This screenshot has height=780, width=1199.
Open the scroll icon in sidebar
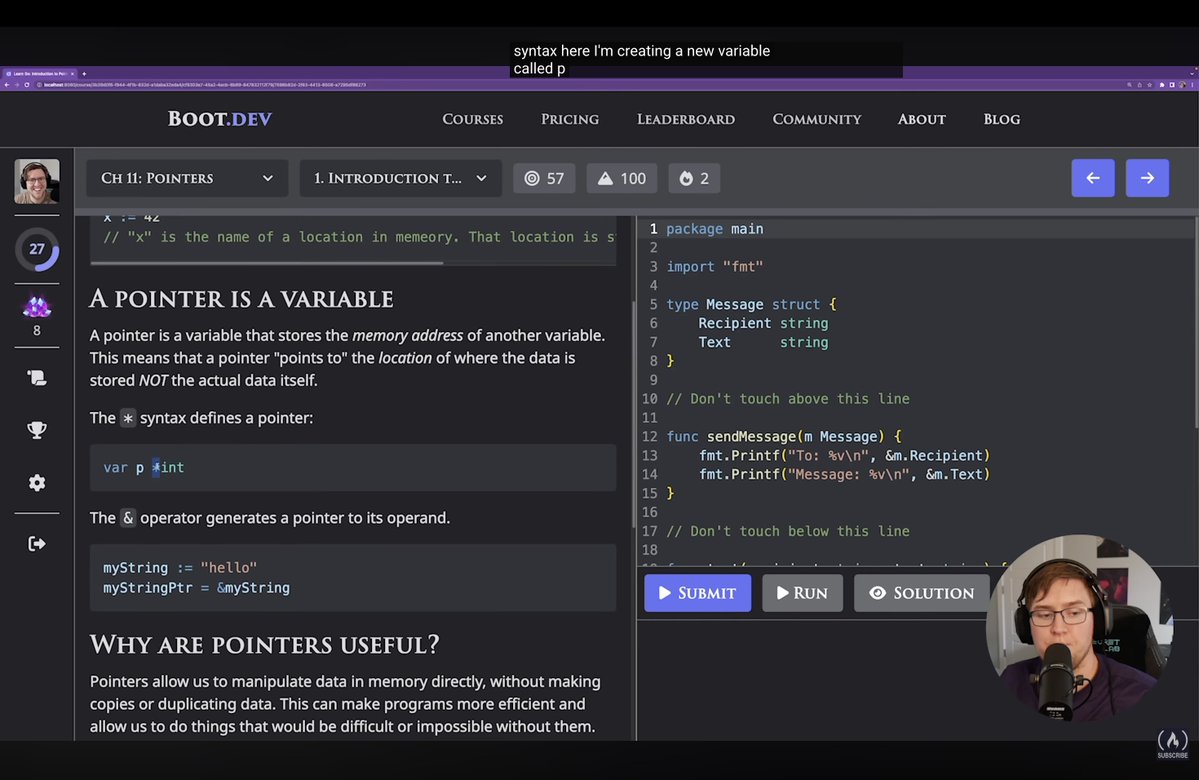point(37,378)
